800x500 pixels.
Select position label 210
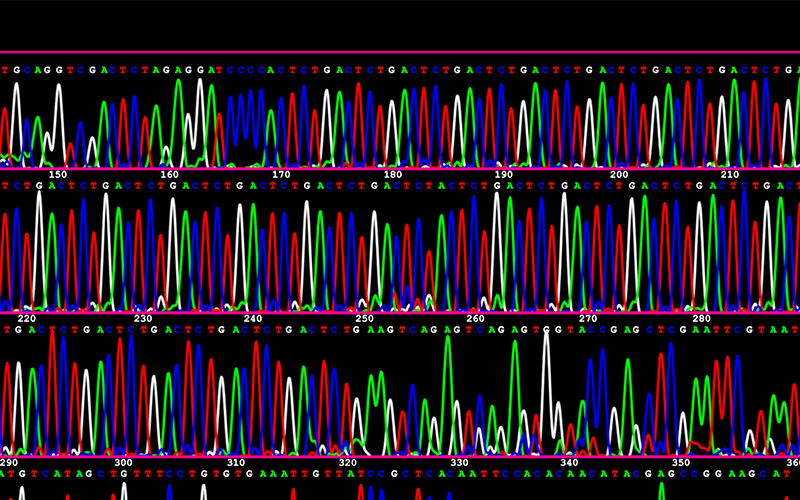coord(730,174)
